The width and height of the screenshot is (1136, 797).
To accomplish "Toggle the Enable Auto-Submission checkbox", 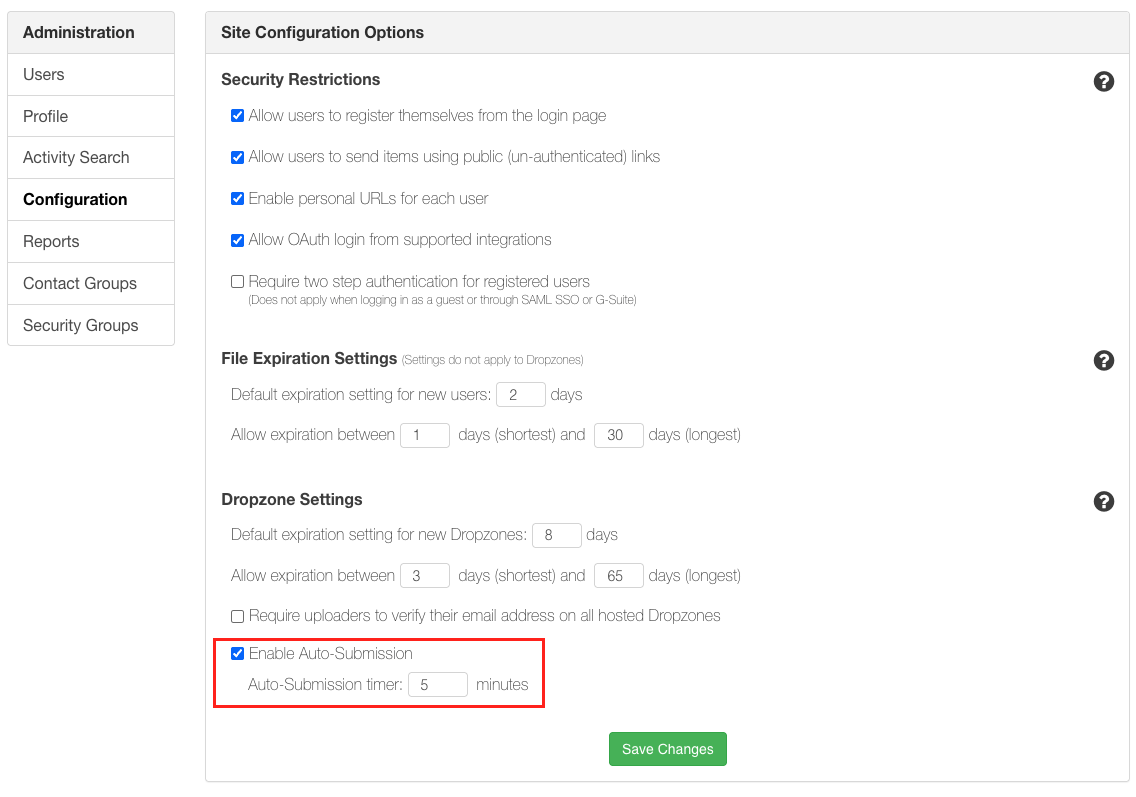I will click(x=237, y=653).
